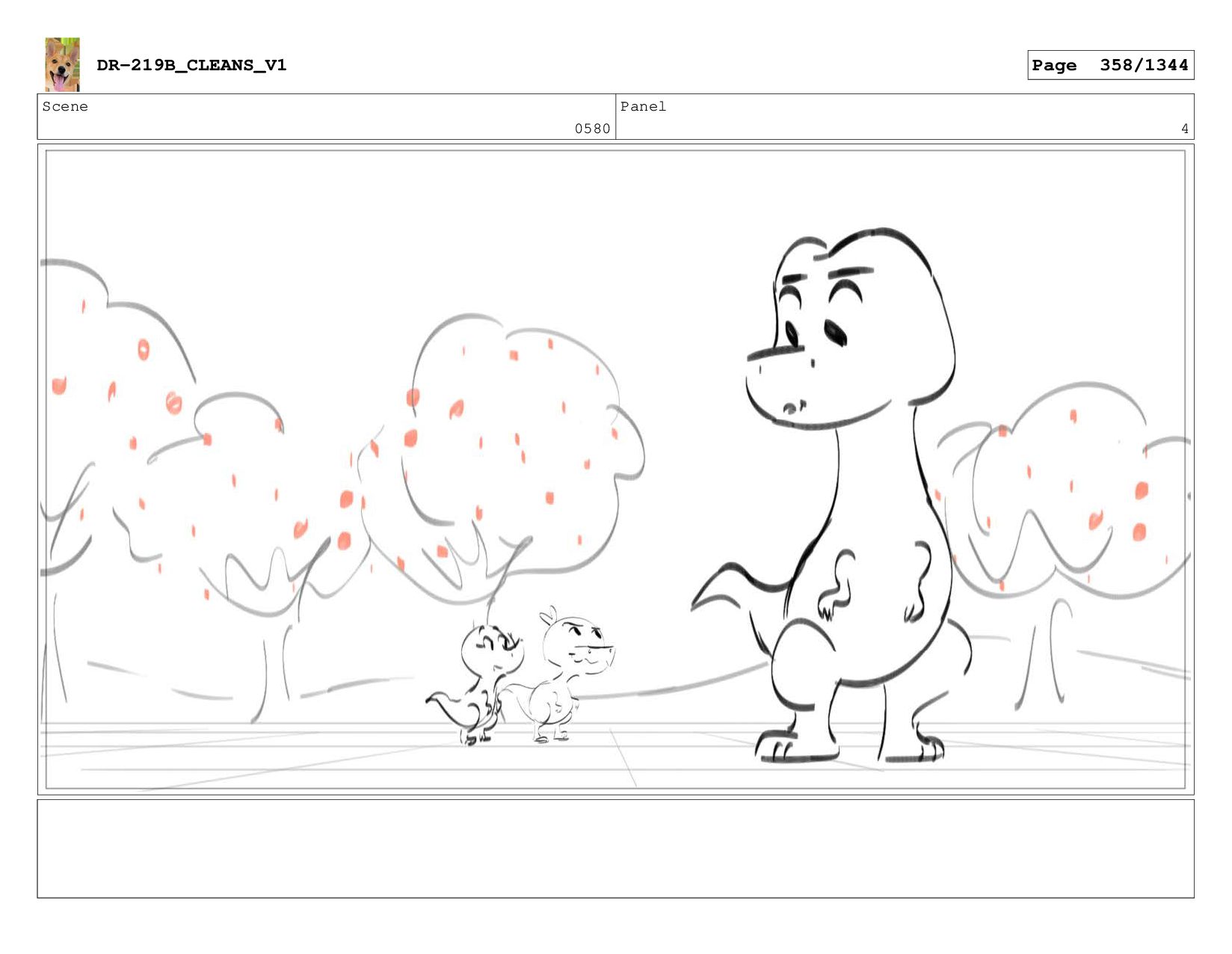Screen dimensions: 1232x954
Task: Click the Panel label
Action: click(x=643, y=107)
